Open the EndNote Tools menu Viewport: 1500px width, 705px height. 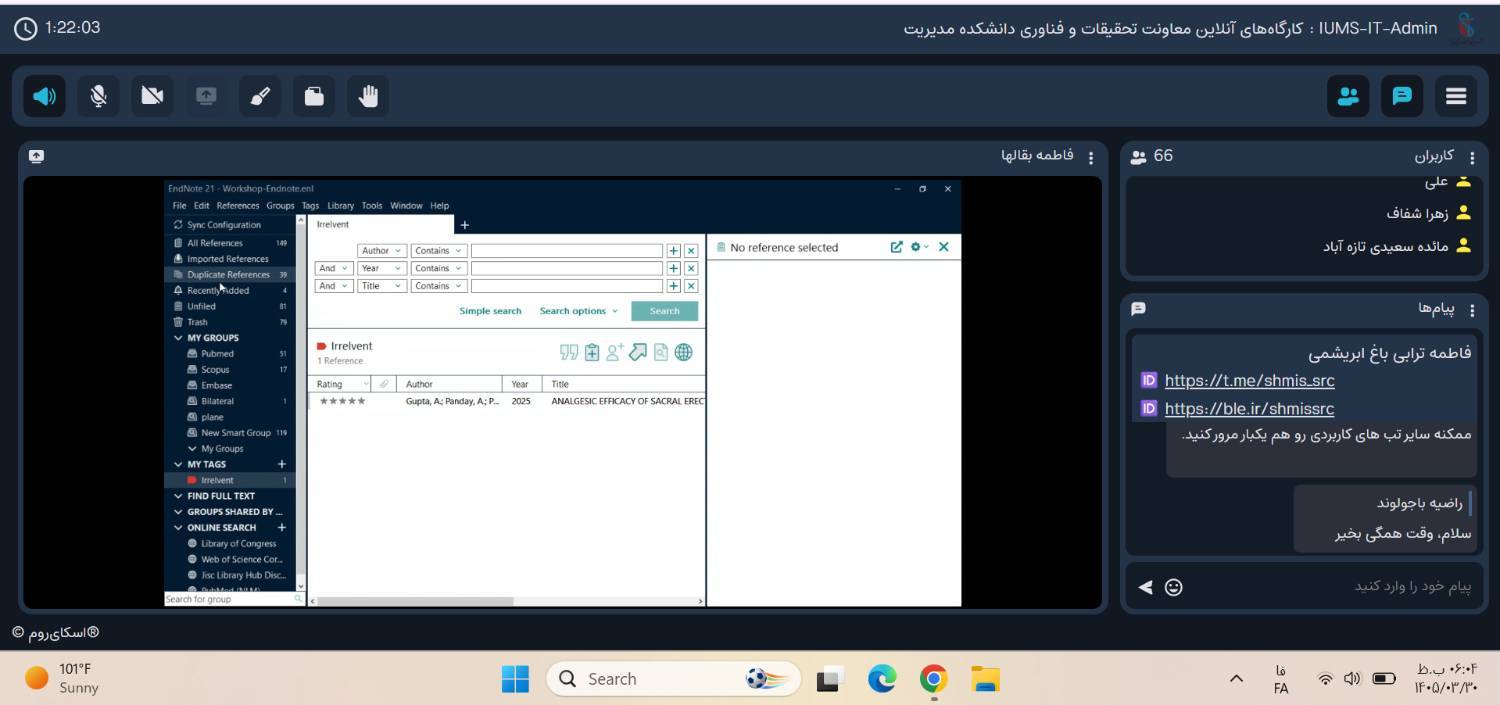tap(372, 206)
